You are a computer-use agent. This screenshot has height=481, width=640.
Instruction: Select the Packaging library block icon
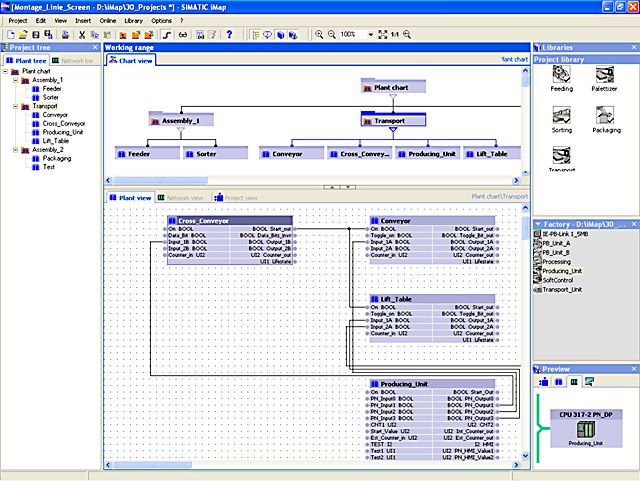coord(604,115)
